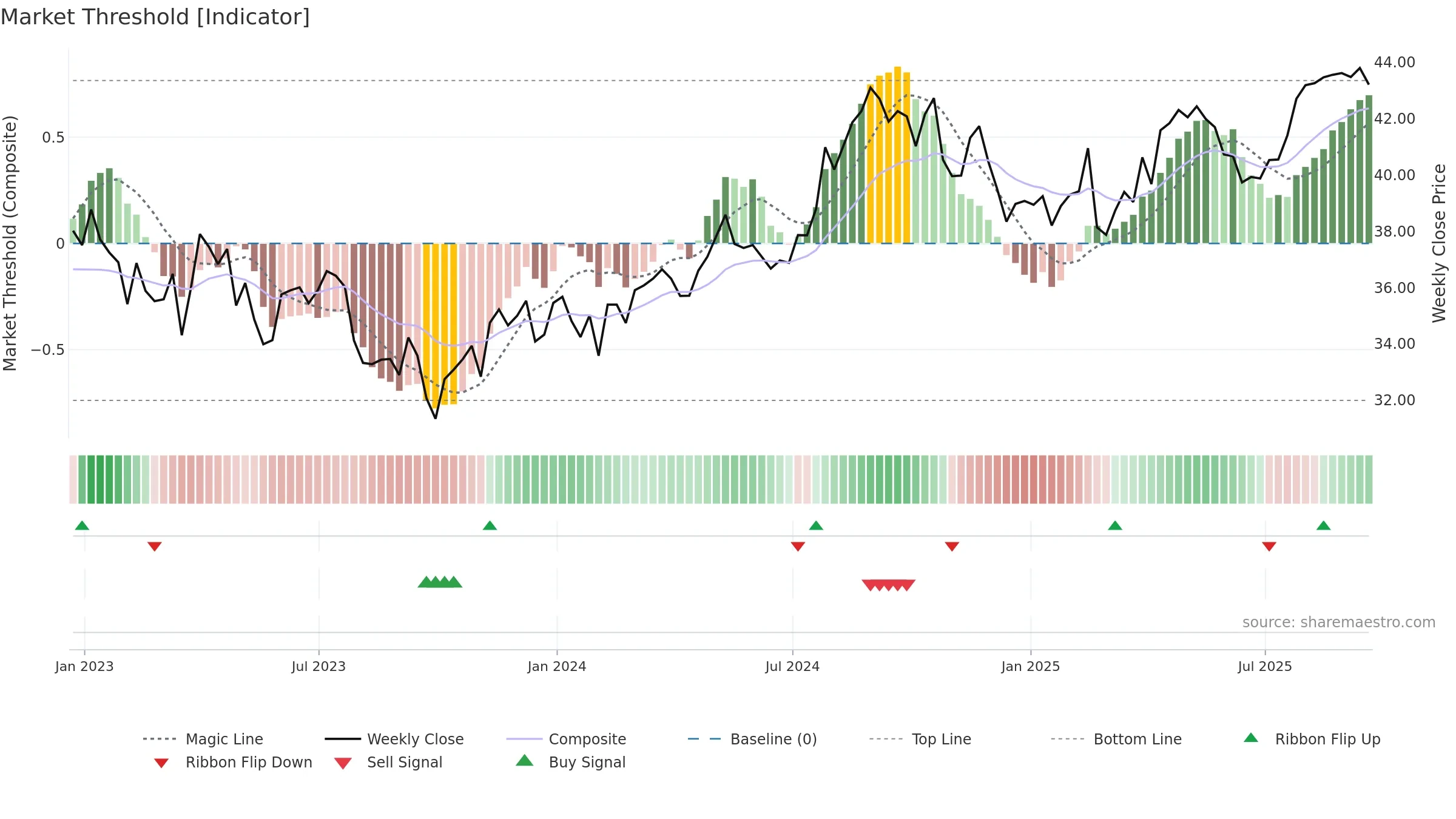The image size is (1456, 819).
Task: Click the 0 tick on the left axis
Action: (60, 244)
